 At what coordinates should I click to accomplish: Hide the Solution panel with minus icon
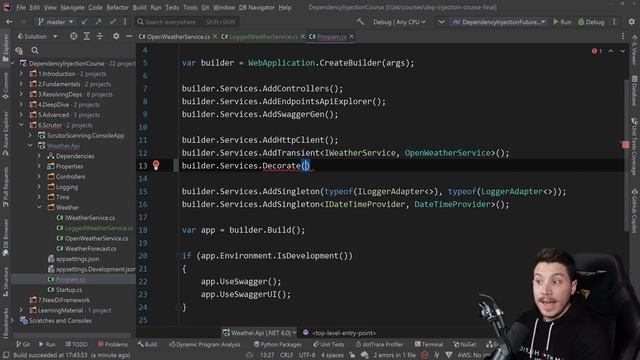[x=129, y=36]
